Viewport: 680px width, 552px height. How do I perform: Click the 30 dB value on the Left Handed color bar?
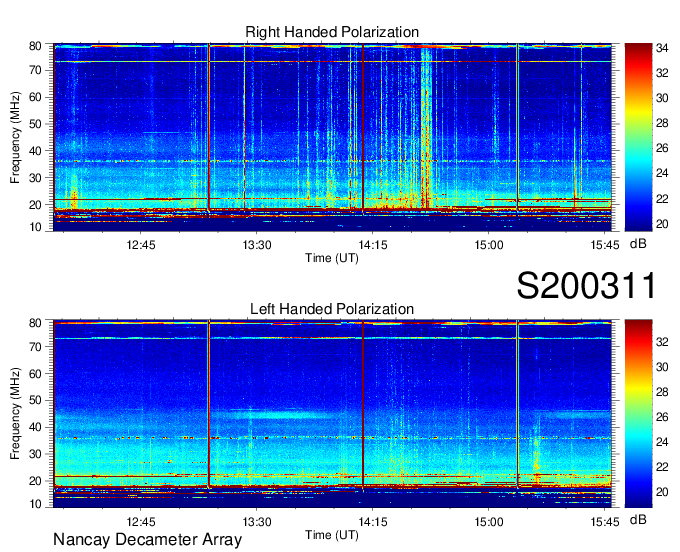(662, 367)
